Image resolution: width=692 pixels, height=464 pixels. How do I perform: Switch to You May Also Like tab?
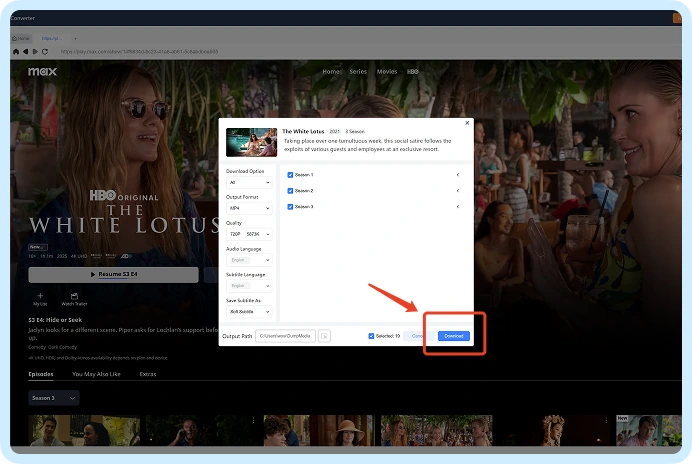(x=96, y=374)
